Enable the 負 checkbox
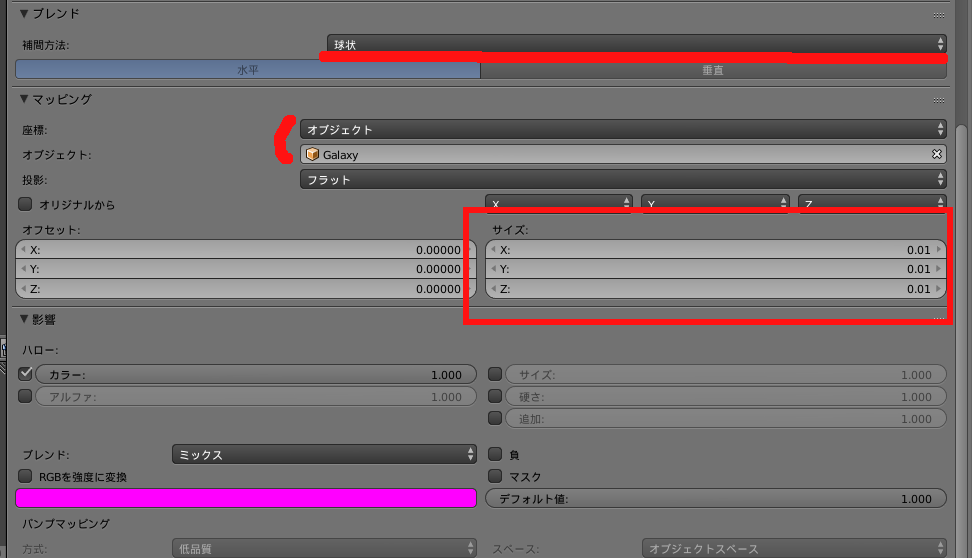This screenshot has width=972, height=558. point(495,454)
